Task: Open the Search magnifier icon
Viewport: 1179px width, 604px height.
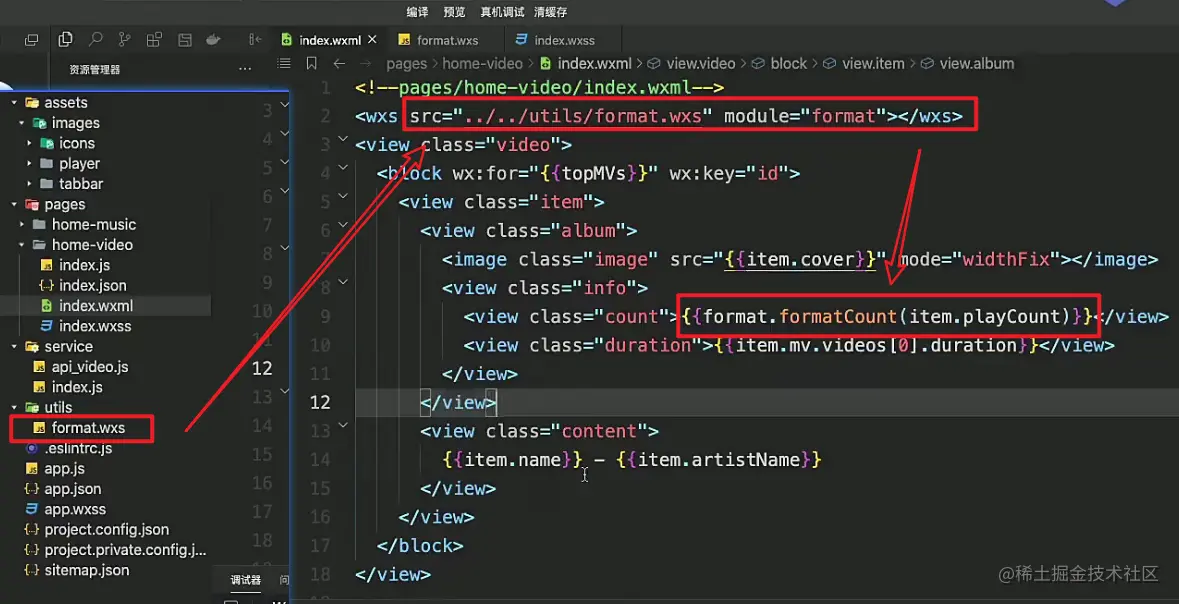Action: coord(95,39)
